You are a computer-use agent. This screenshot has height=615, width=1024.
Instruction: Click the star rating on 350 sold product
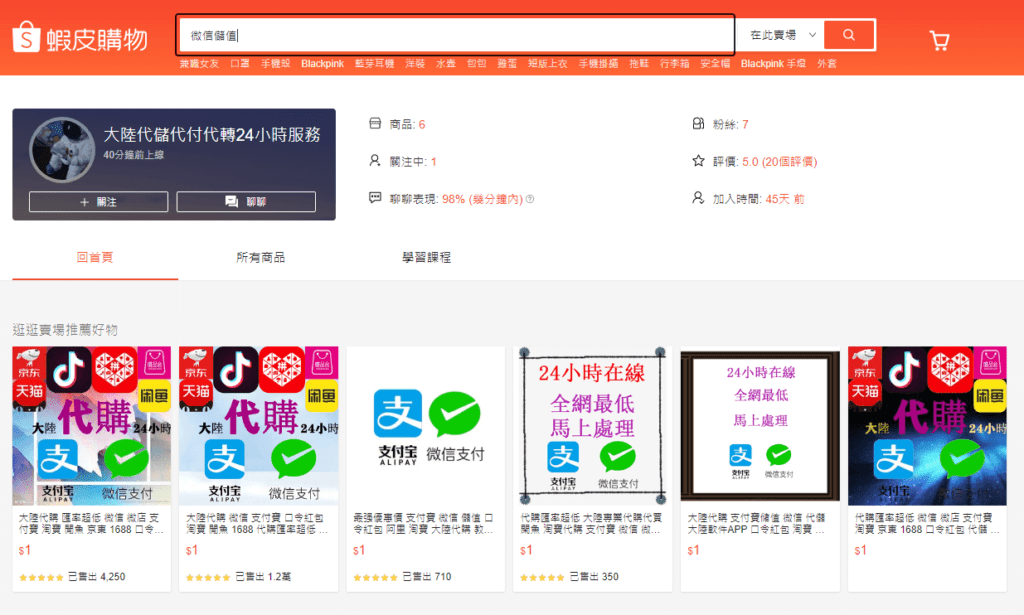(x=543, y=577)
